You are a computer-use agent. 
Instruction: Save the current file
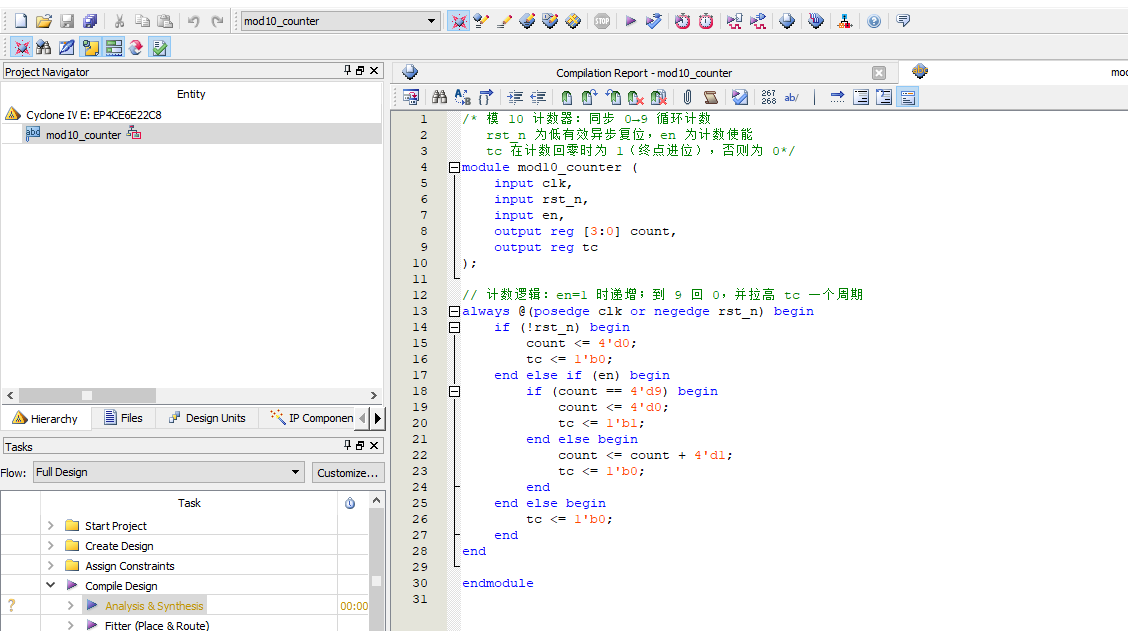(67, 21)
